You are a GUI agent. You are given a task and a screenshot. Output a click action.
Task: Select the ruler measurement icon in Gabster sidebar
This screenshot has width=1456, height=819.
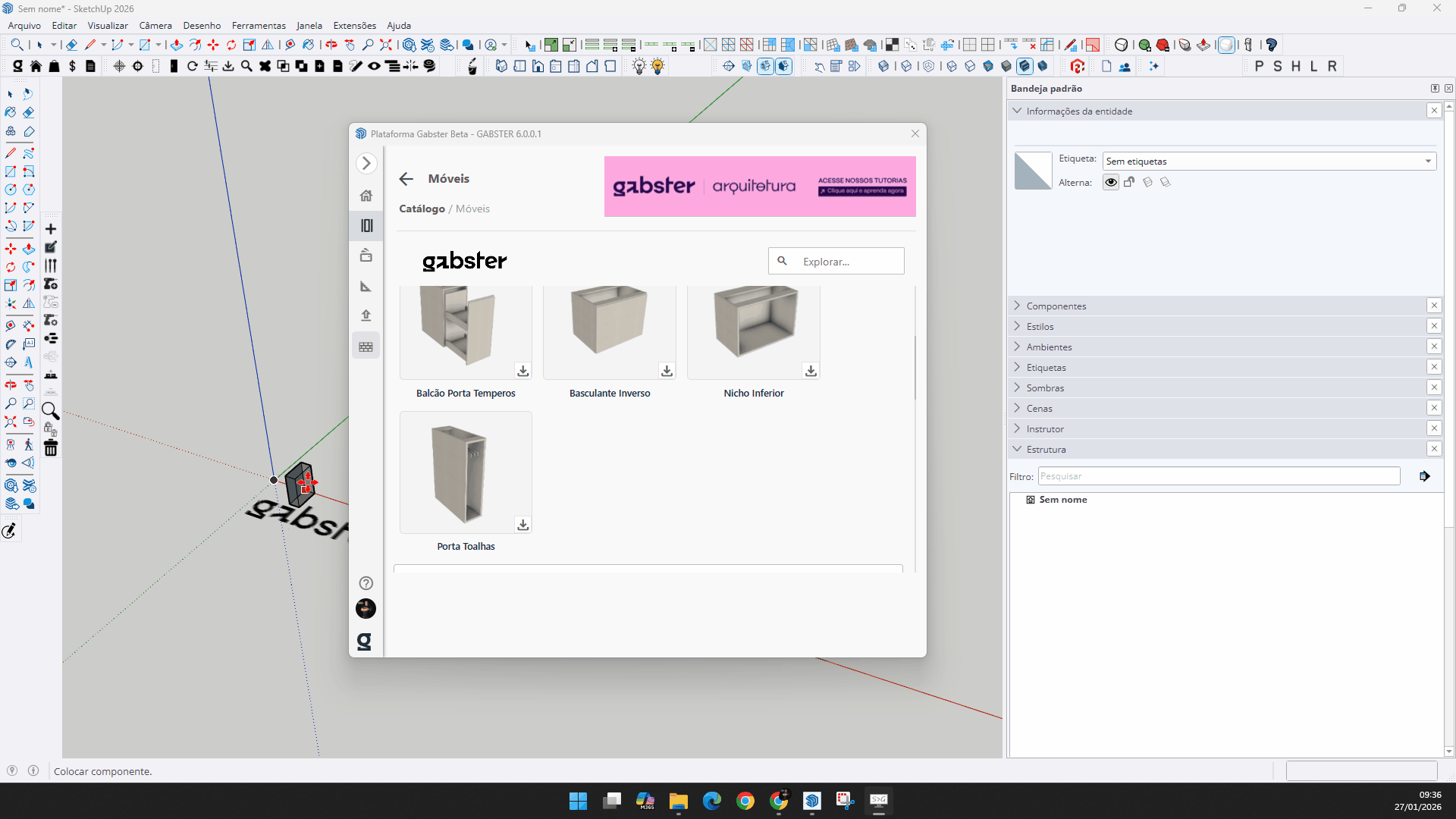coord(366,286)
